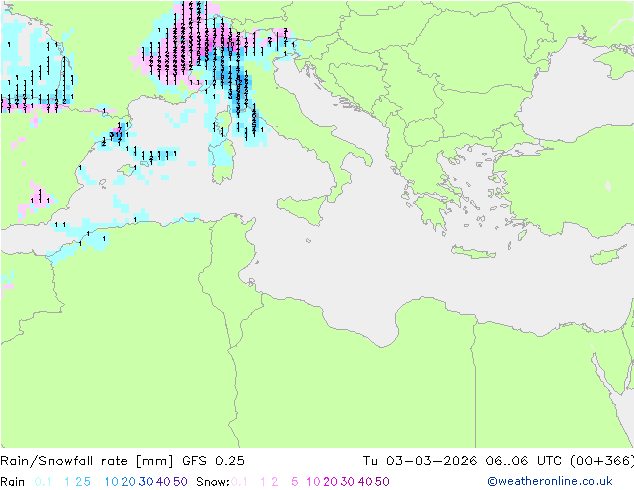634x490 pixels.
Task: Click the Snow legend 50 value
Action: (382, 482)
